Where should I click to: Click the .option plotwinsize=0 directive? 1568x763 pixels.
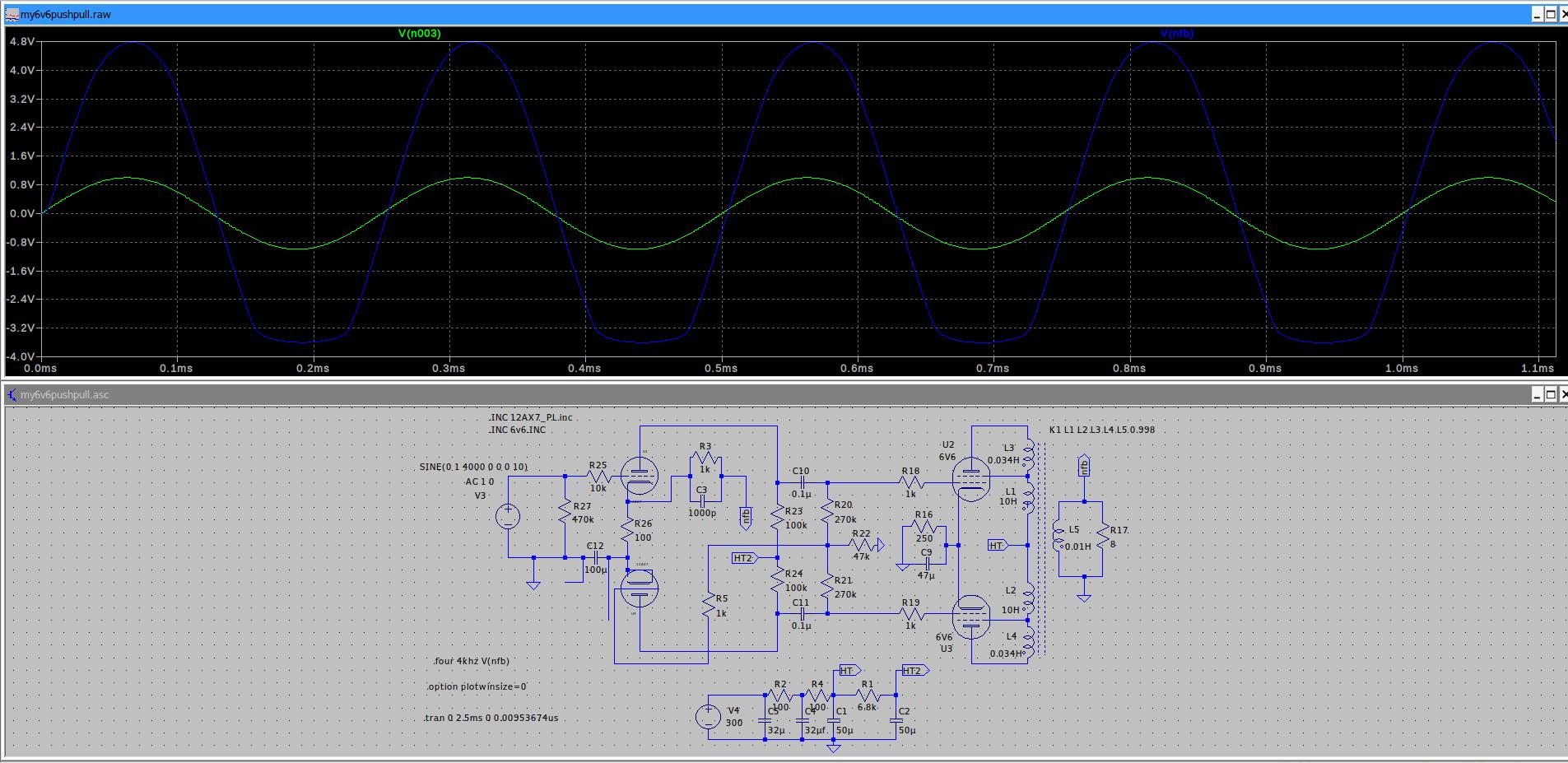pos(477,686)
